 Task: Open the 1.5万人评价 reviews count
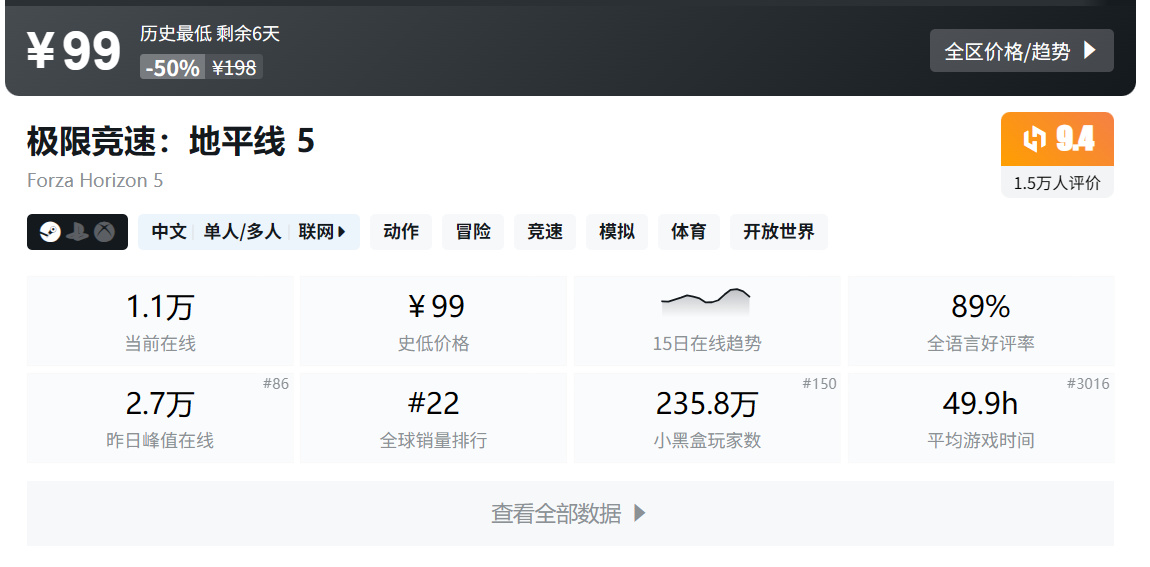pos(1057,183)
